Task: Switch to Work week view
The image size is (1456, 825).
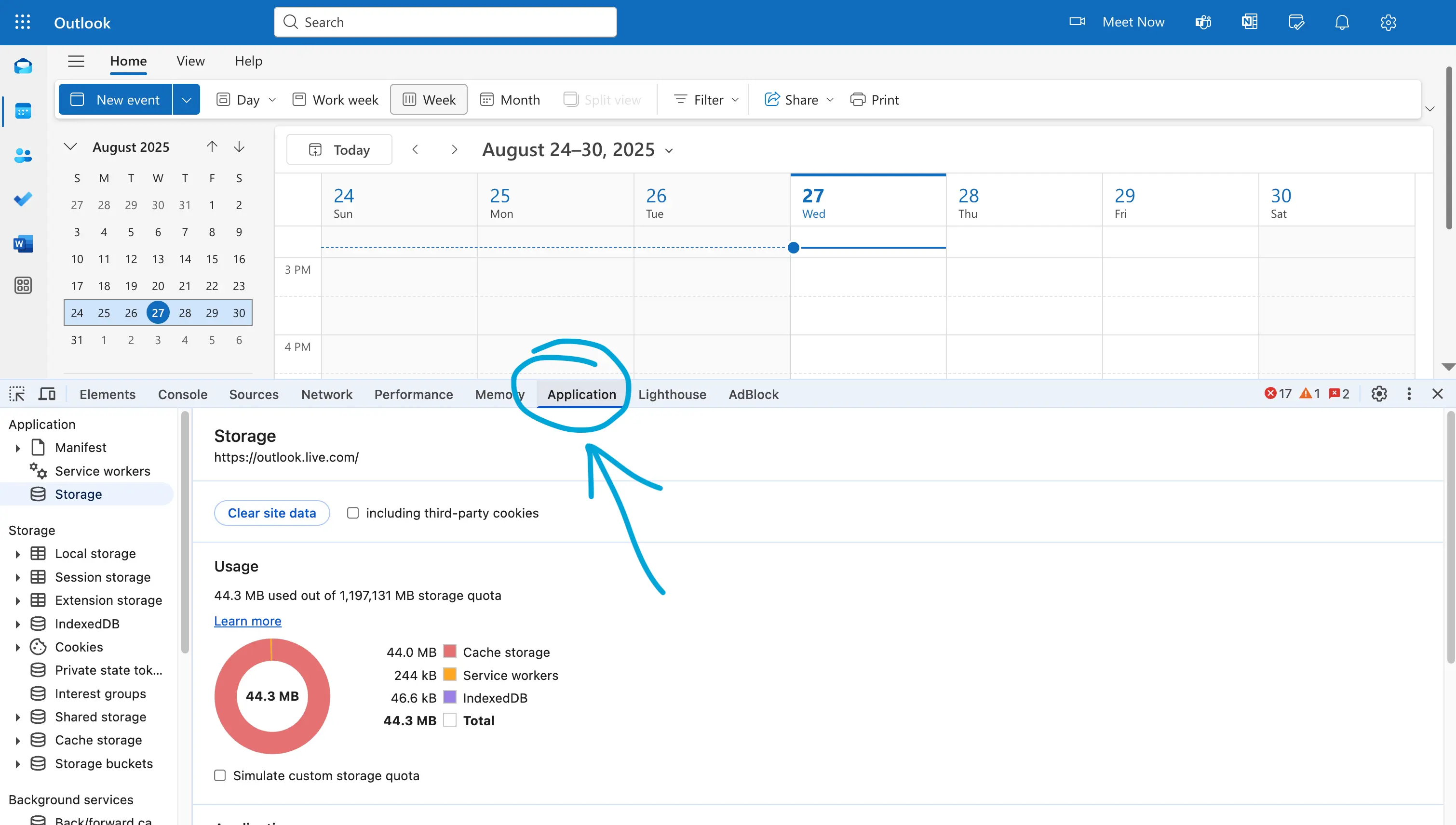Action: pos(336,100)
